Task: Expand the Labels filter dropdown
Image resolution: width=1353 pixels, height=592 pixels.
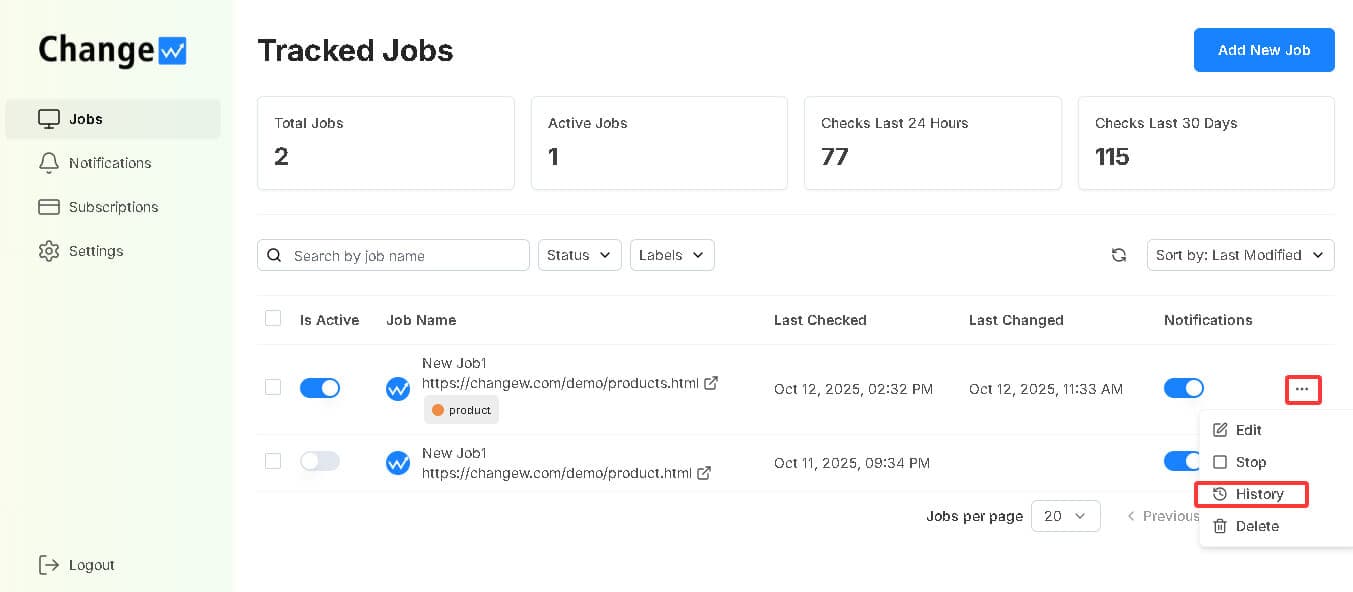Action: [671, 255]
